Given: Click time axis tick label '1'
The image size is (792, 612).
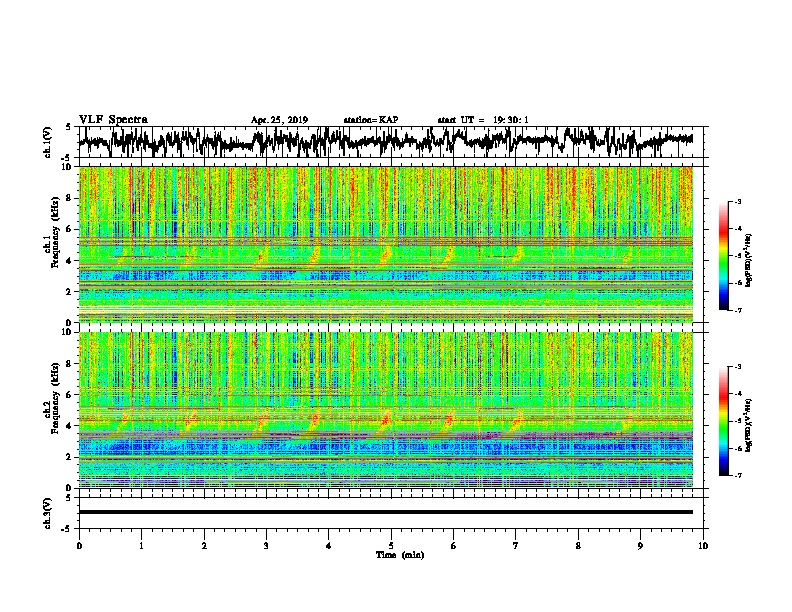Looking at the screenshot, I should 141,546.
